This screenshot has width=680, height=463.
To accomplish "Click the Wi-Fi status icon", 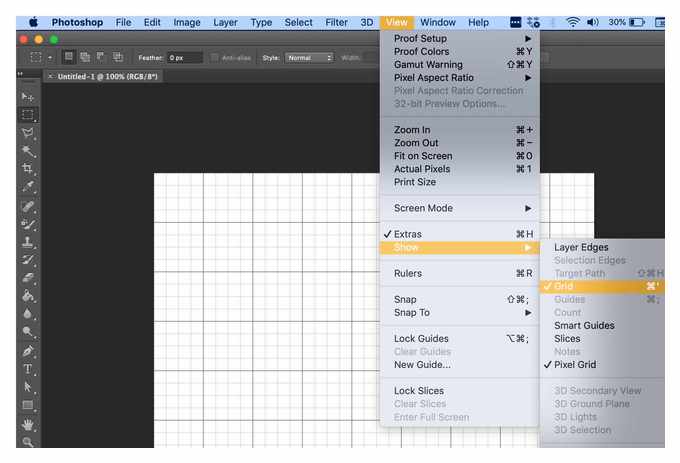I will tap(572, 22).
